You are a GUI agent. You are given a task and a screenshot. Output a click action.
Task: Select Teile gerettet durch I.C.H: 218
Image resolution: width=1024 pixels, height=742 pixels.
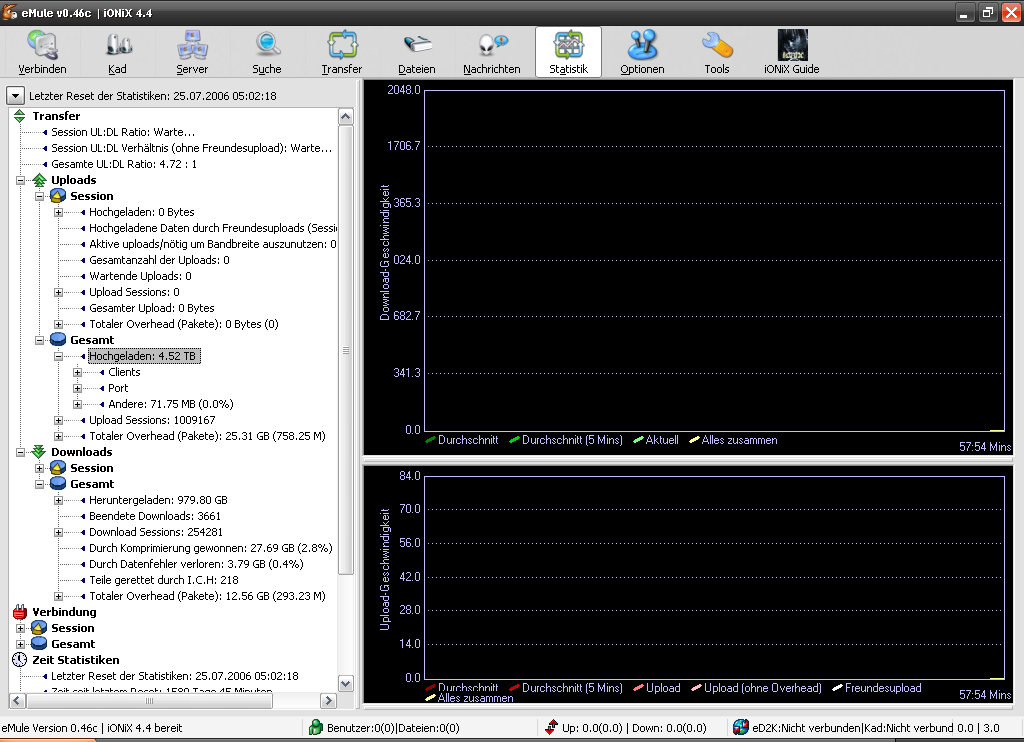(164, 580)
